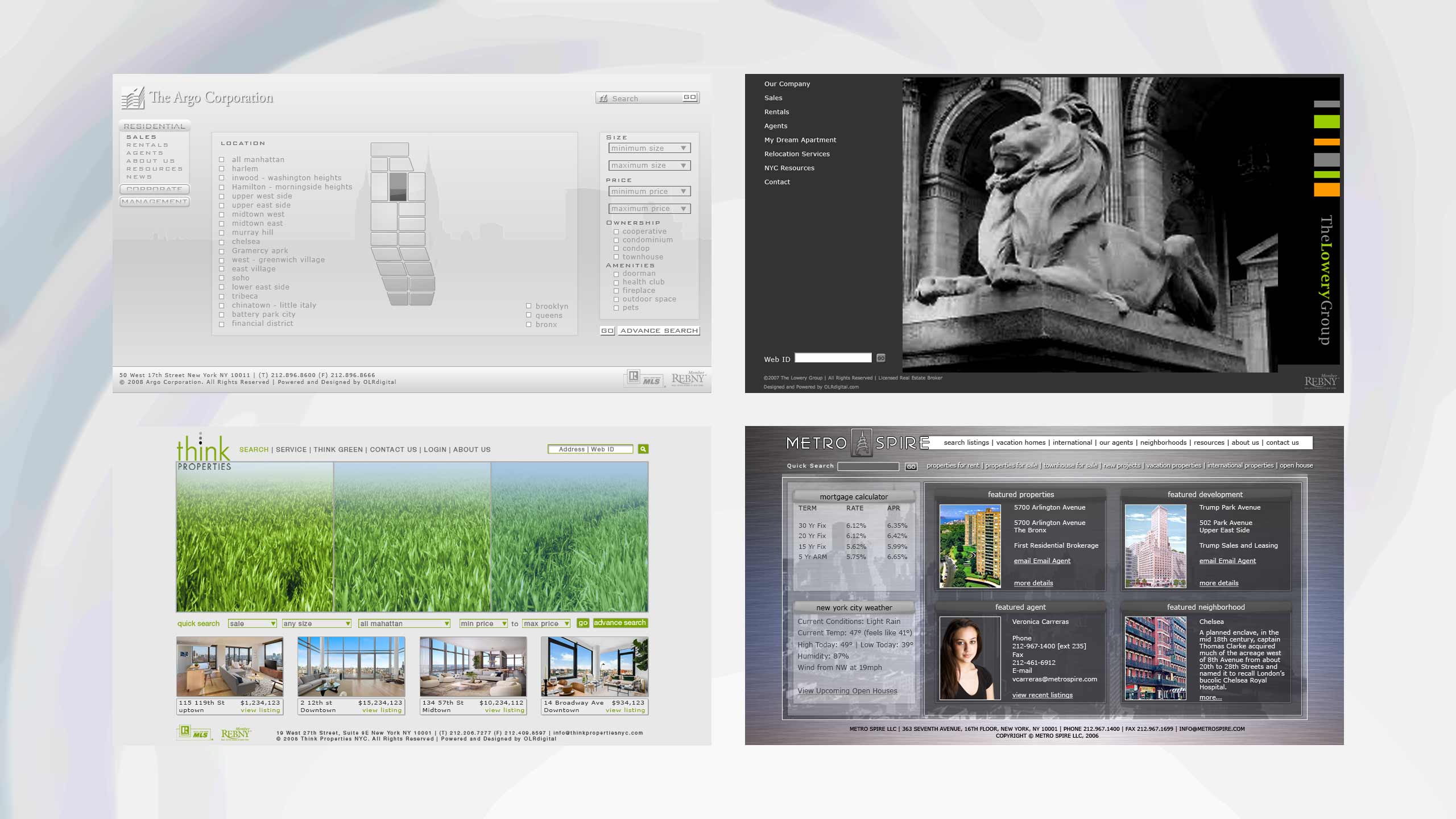Open THINK GREEN in the navigation menu
The image size is (1456, 819).
pos(338,450)
